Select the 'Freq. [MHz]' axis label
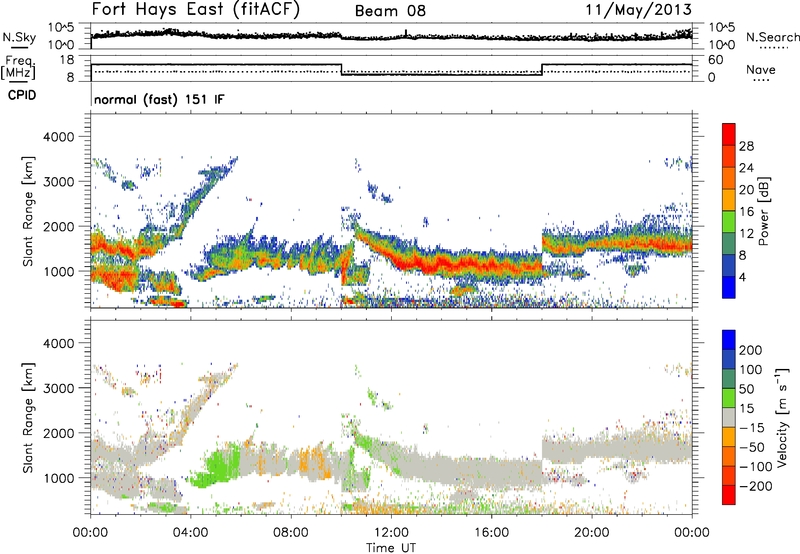Viewport: 800px width, 554px height. [x=19, y=67]
